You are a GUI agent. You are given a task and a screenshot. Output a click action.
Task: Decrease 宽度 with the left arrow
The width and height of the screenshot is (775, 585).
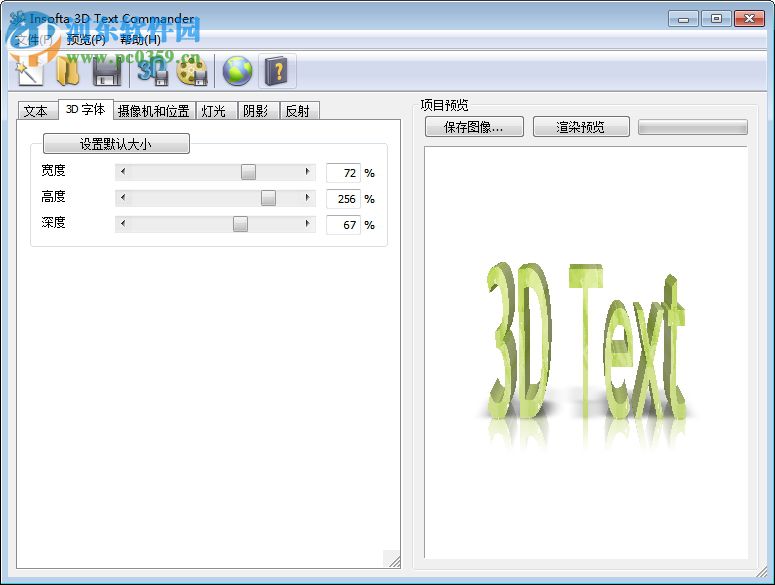[123, 172]
